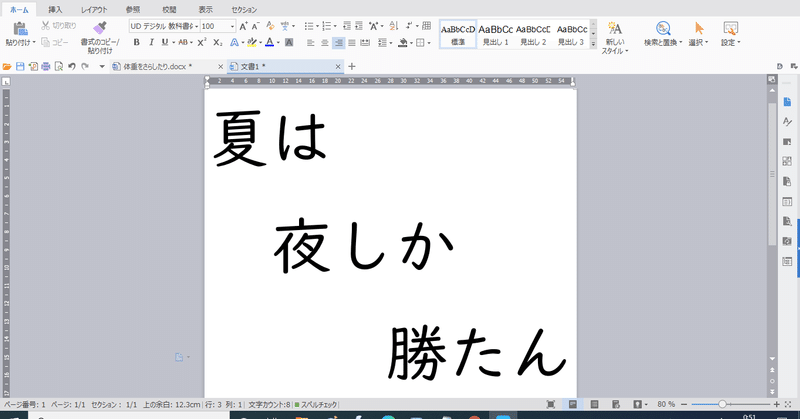Screen dimensions: 800x419
Task: Set right text alignment
Action: point(338,43)
